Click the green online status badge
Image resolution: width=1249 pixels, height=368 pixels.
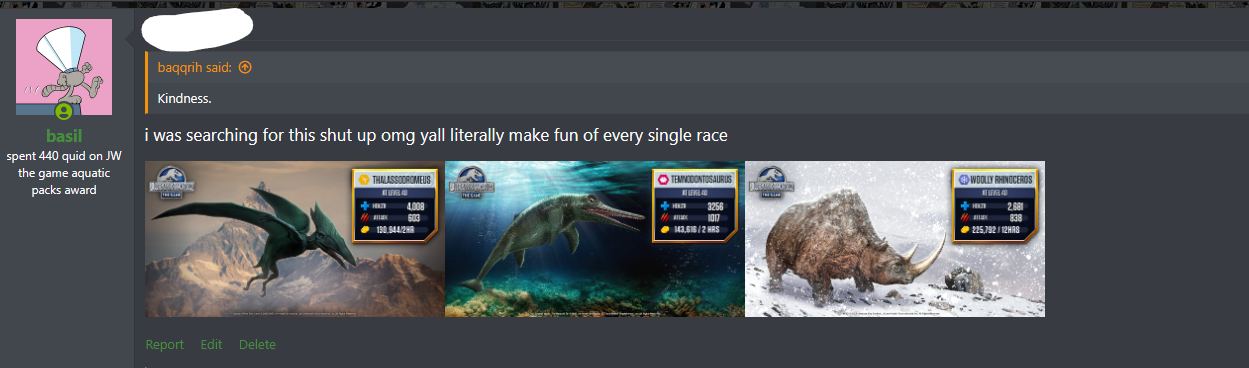coord(64,111)
